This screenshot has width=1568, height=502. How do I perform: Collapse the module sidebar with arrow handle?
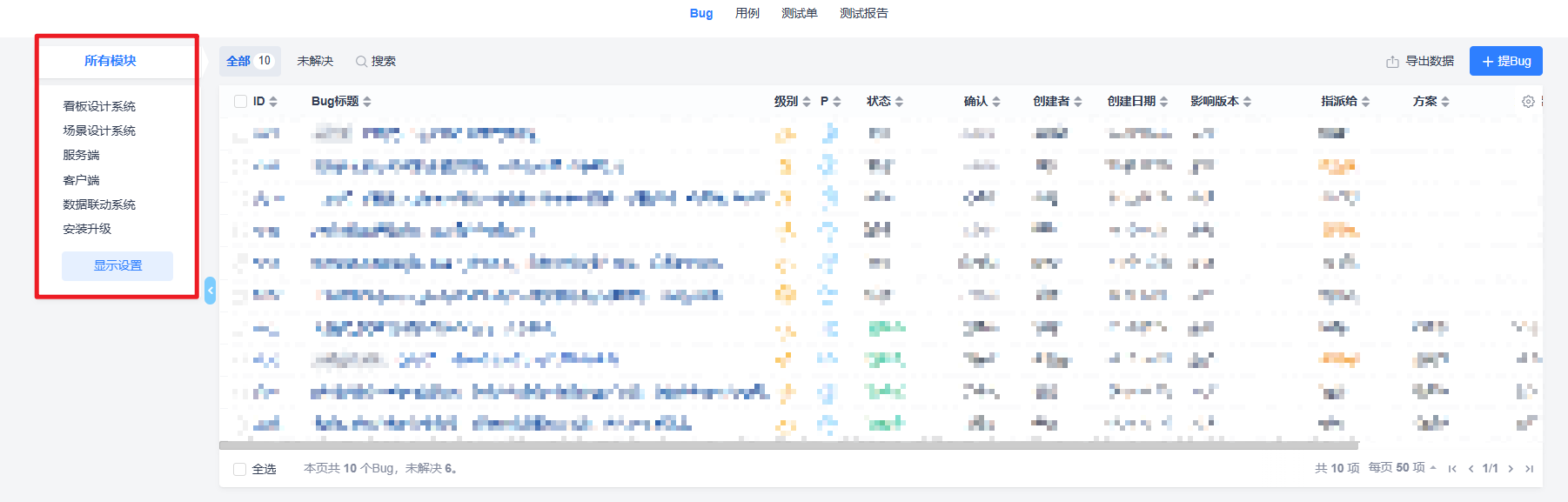click(x=210, y=291)
